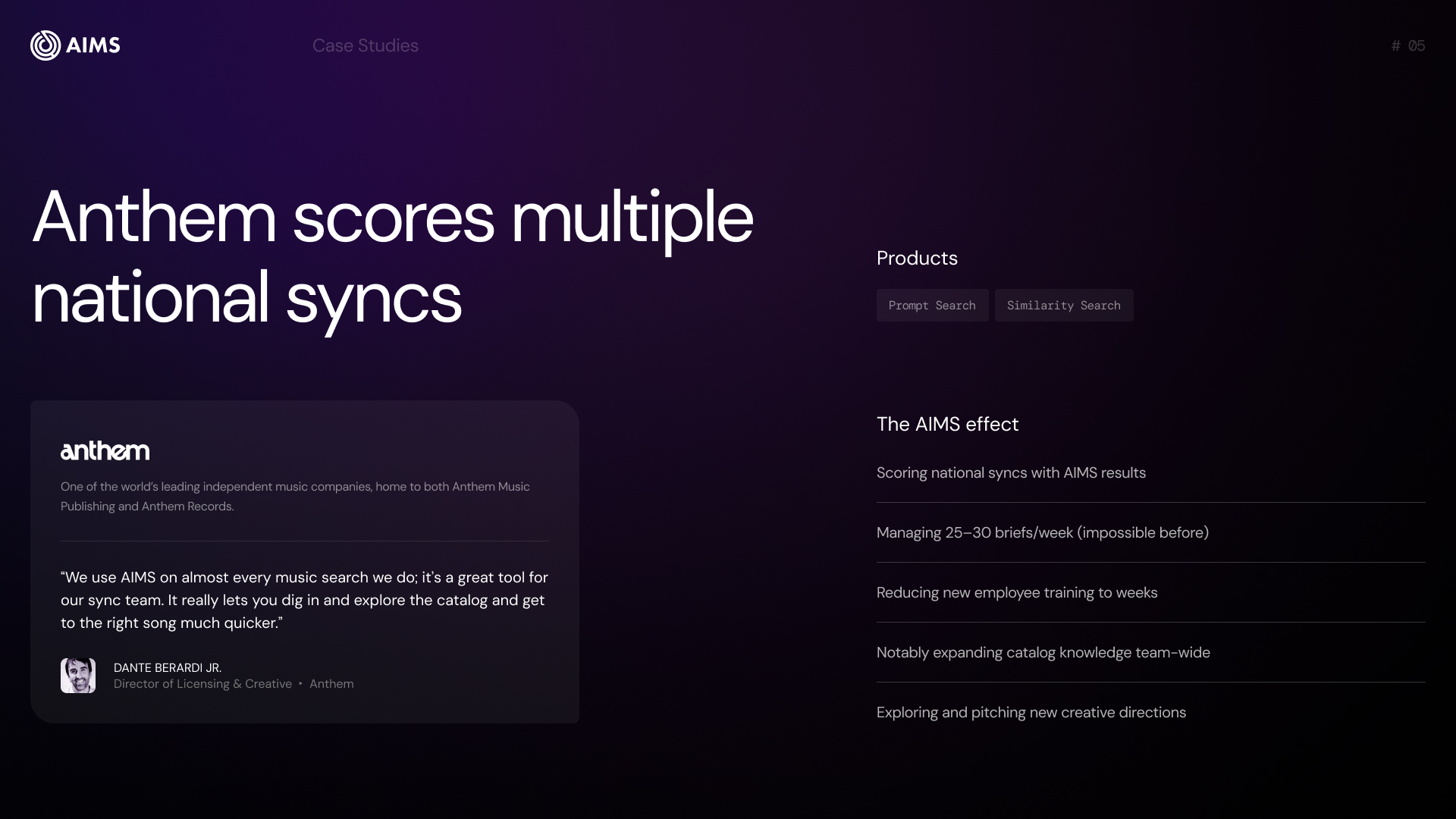Click the name DANTE BERARDI JR.
1456x819 pixels.
pyautogui.click(x=168, y=667)
